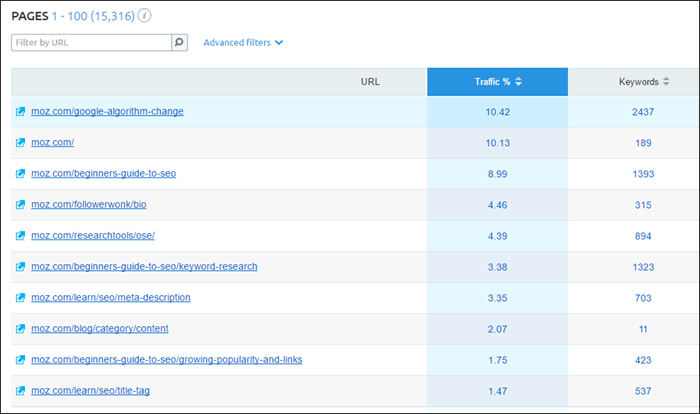Select the traffic value 3.35
Image resolution: width=700 pixels, height=414 pixels.
pos(498,298)
